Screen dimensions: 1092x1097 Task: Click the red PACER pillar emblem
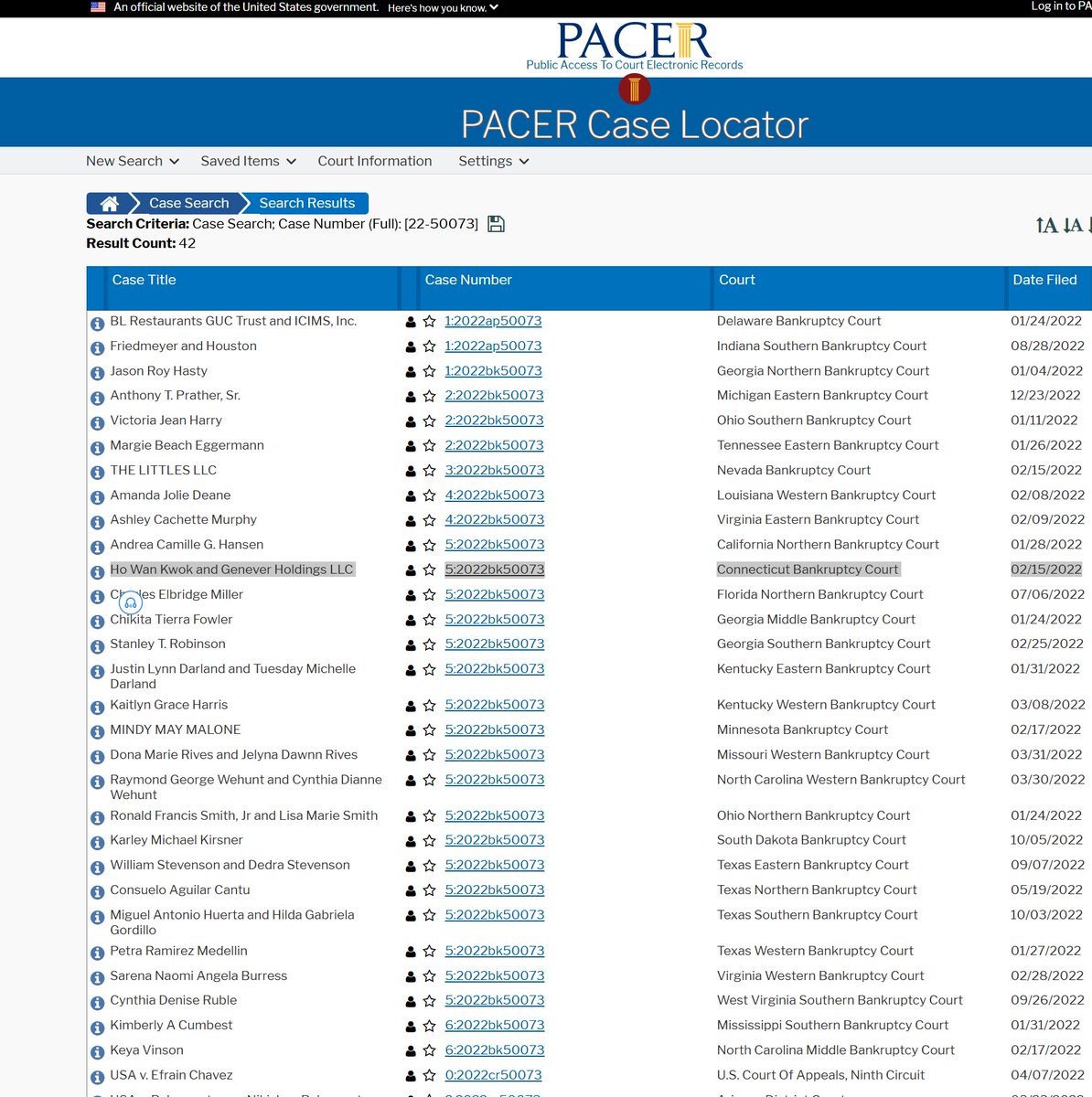[635, 89]
